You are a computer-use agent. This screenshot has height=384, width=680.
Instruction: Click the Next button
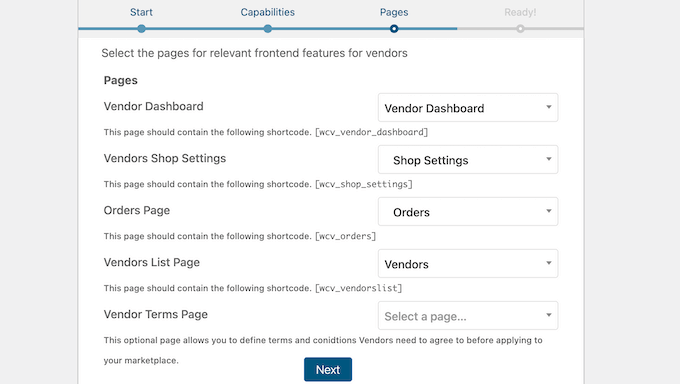tap(328, 370)
